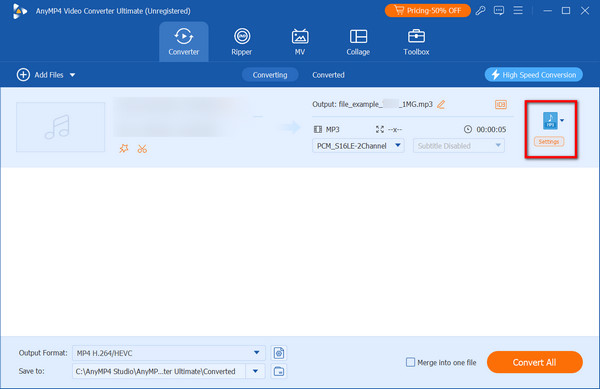
Task: Open the custom profile settings icon
Action: 279,353
